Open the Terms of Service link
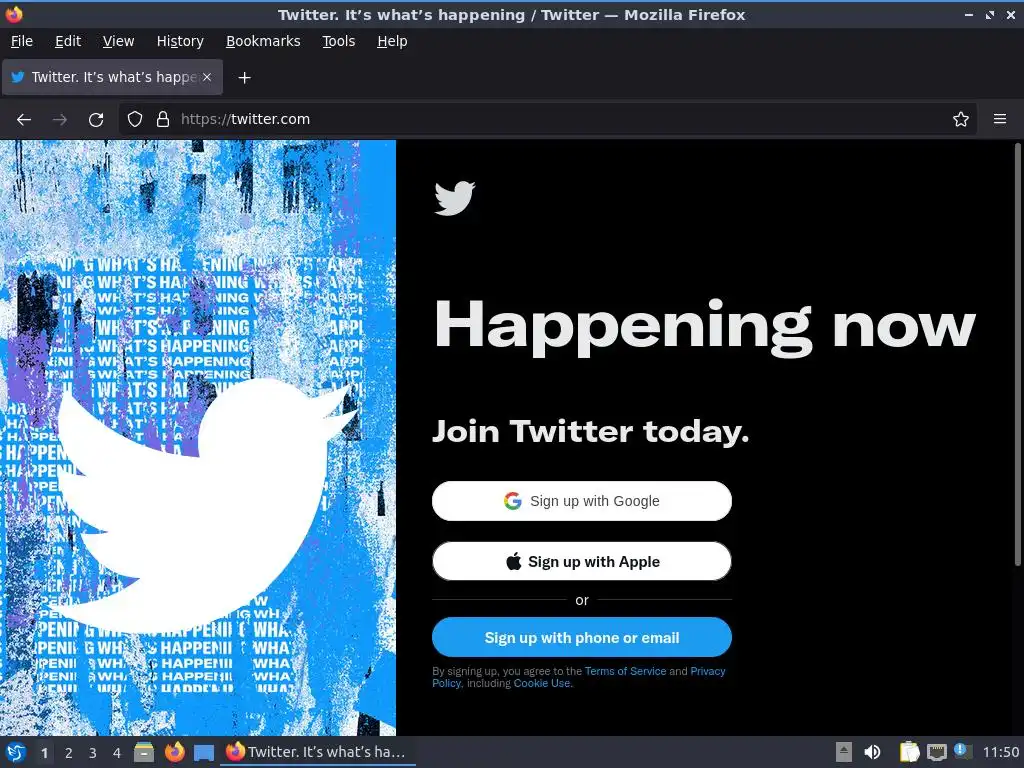The image size is (1024, 768). 625,671
